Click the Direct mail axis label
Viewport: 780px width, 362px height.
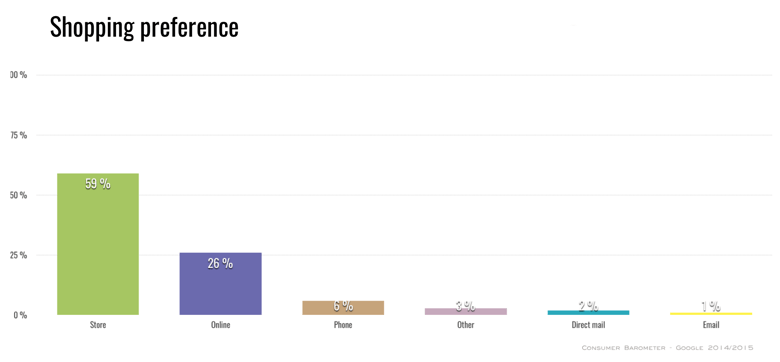point(588,325)
